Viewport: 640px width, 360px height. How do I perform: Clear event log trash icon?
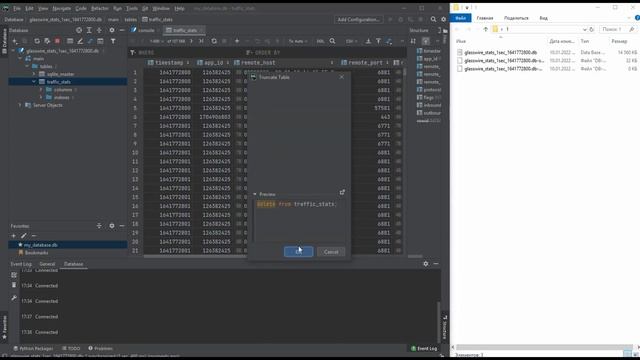click(14, 285)
